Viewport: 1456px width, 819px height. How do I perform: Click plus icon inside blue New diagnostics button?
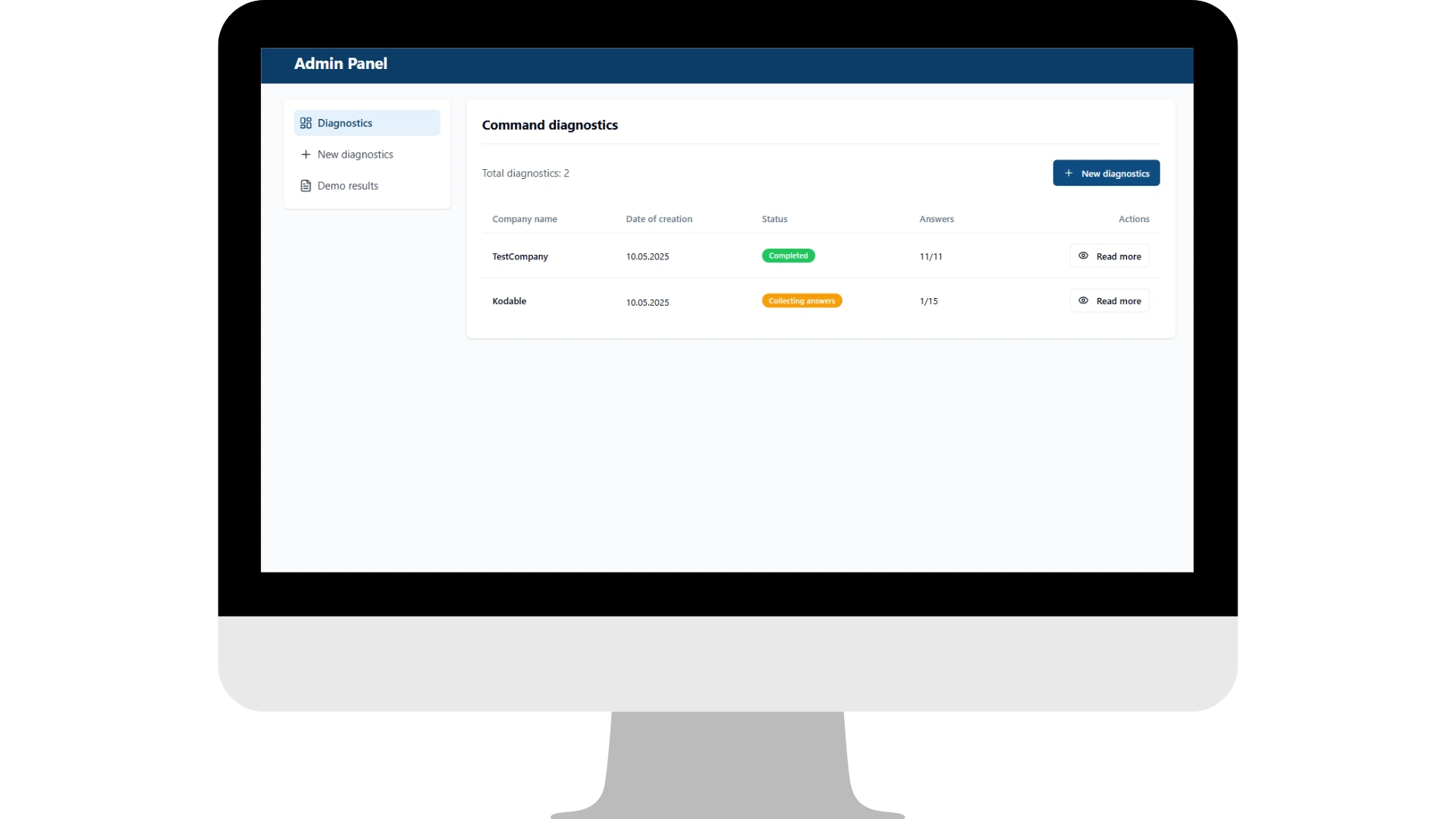1068,173
